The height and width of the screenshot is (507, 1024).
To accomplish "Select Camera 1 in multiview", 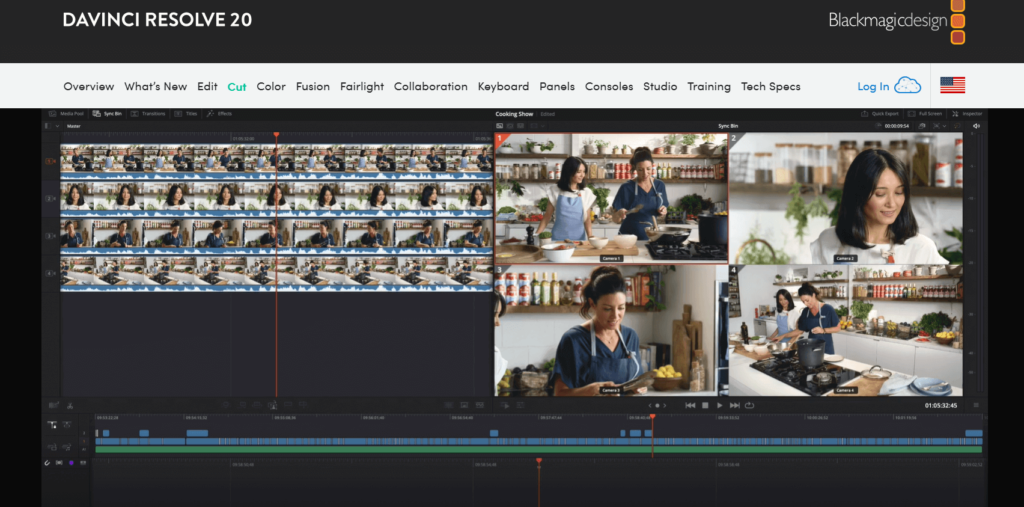I will pos(611,199).
